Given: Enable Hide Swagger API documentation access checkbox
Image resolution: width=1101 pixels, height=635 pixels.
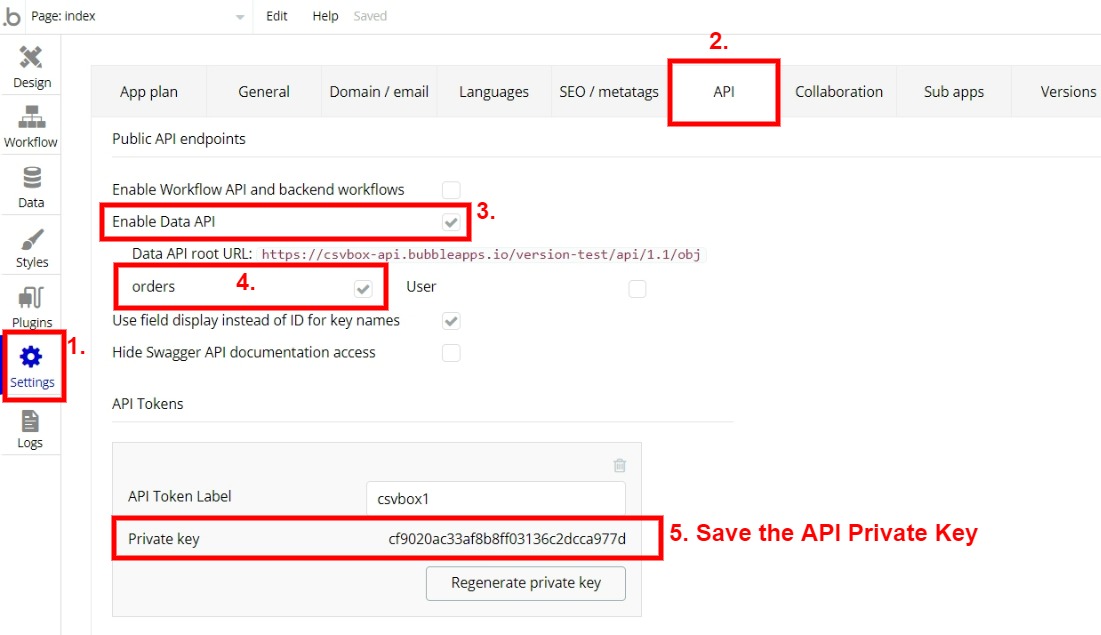Looking at the screenshot, I should pos(451,353).
